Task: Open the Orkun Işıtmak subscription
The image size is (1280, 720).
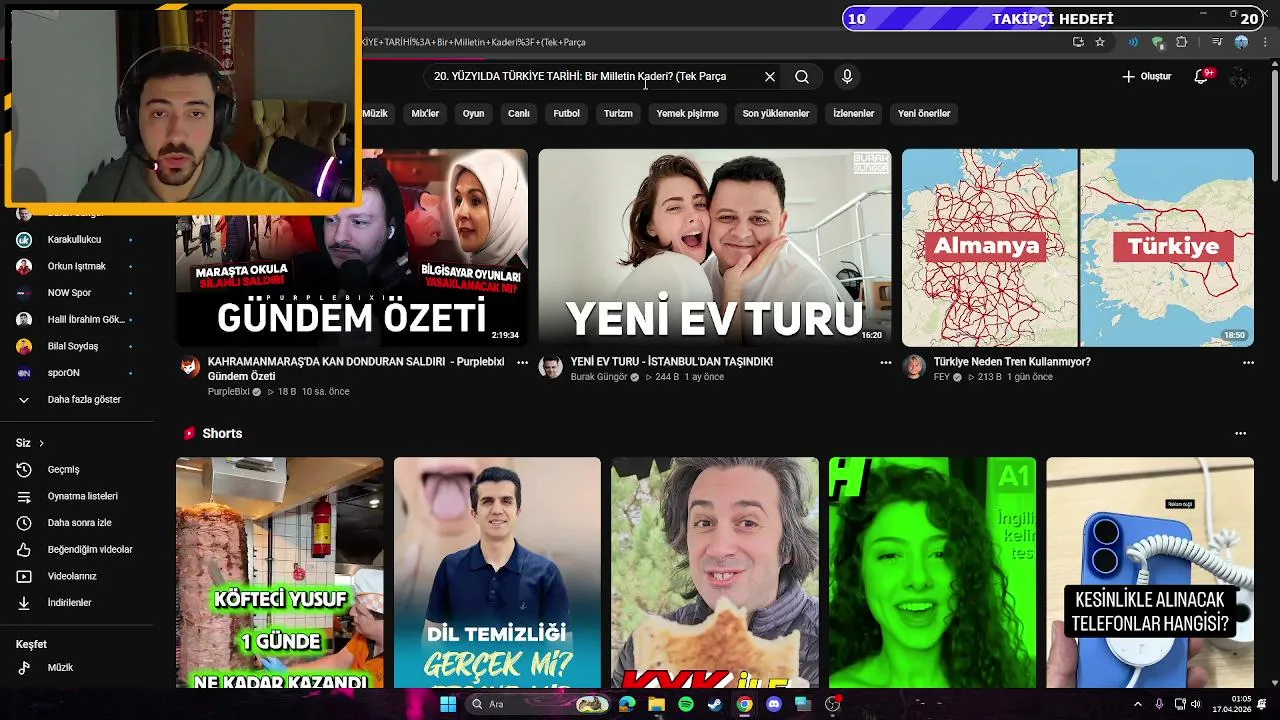Action: pos(76,267)
